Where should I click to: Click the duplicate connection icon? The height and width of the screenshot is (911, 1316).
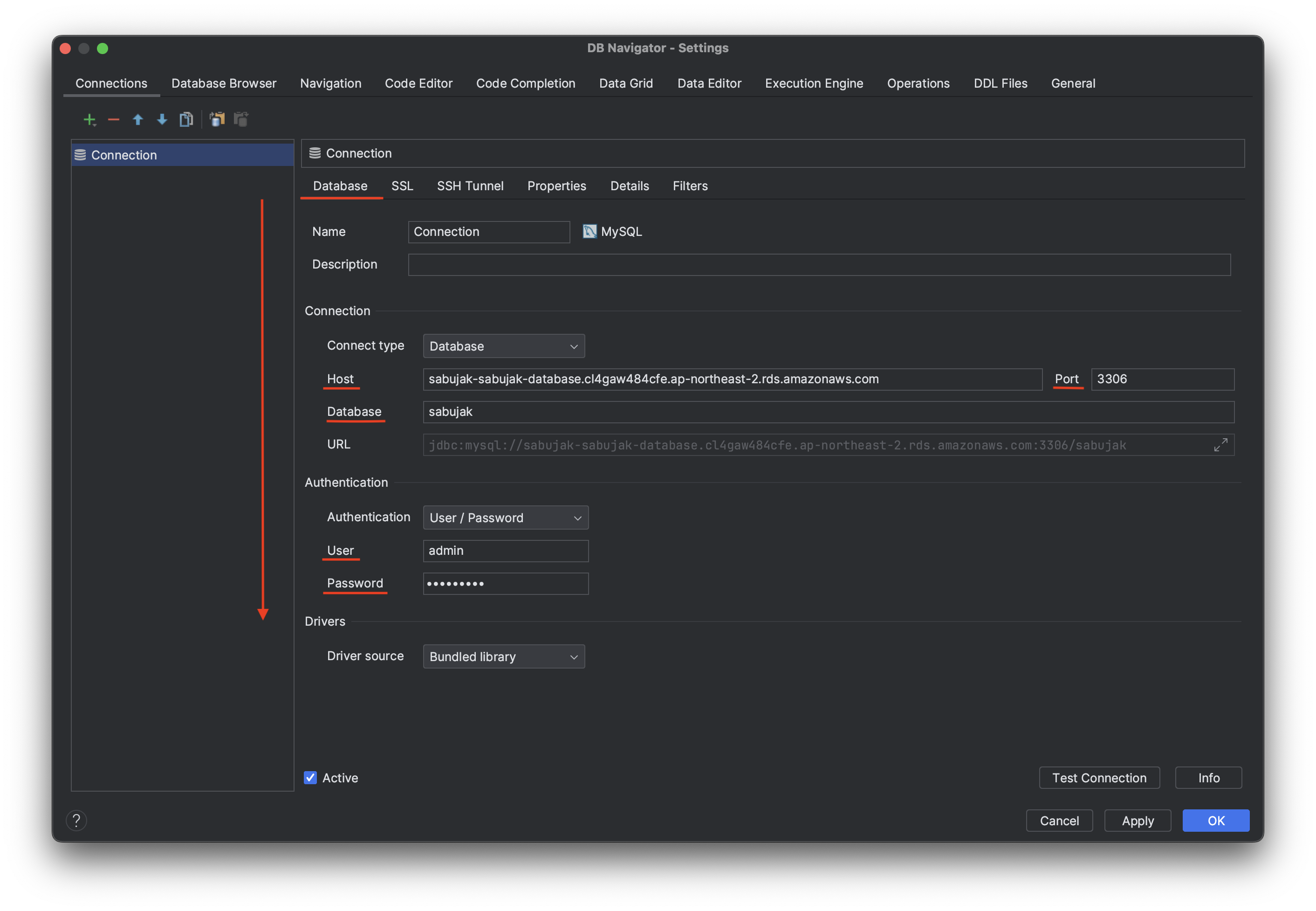[x=186, y=119]
